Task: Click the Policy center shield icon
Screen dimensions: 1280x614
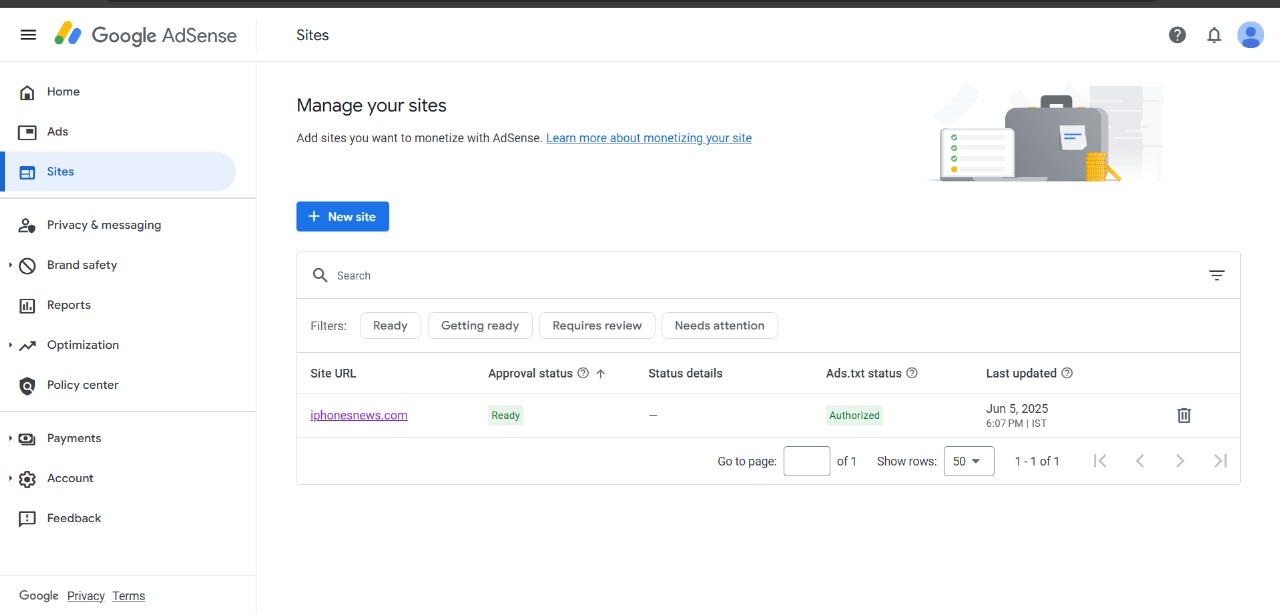Action: tap(28, 385)
